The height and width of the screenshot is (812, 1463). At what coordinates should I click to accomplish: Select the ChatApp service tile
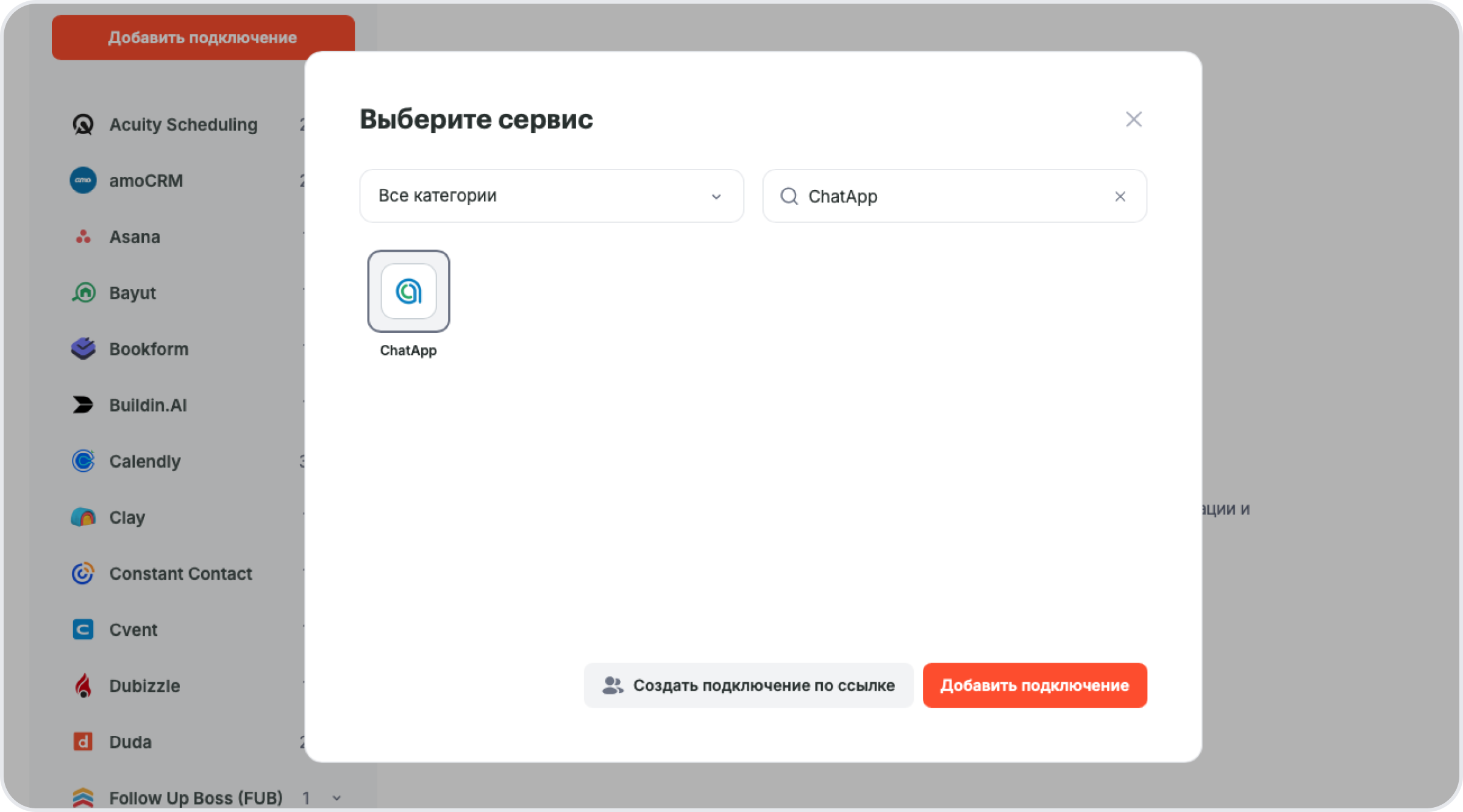pyautogui.click(x=408, y=291)
